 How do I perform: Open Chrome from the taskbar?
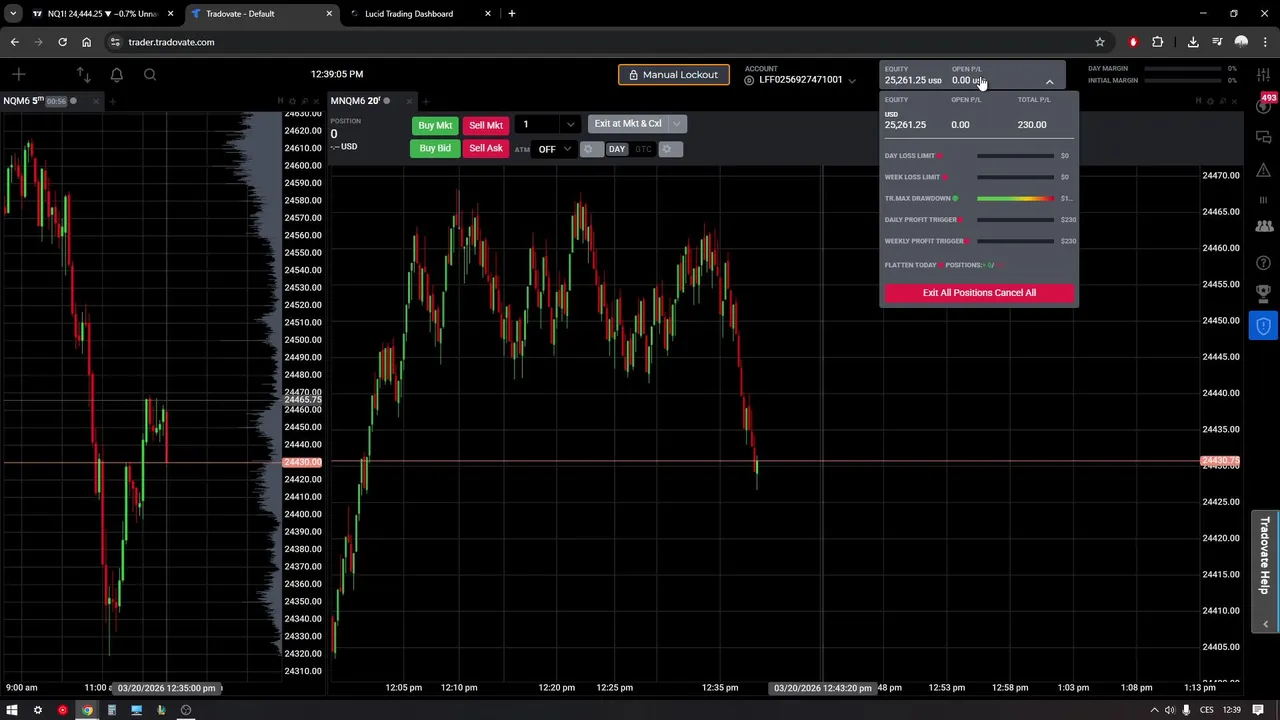[x=87, y=710]
